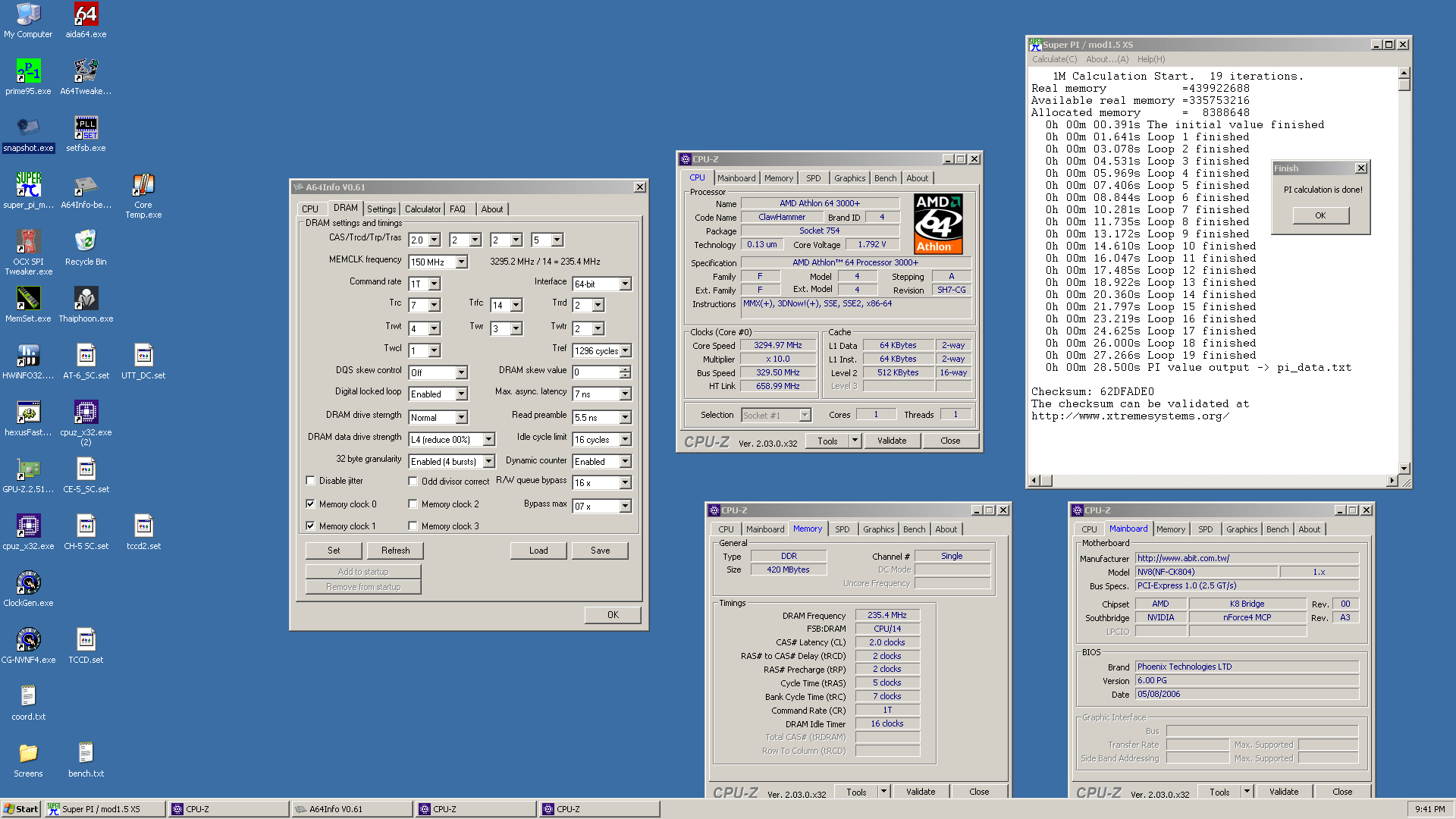Expand the Tref 1296 cycles dropdown
This screenshot has height=819, width=1456.
coord(625,350)
